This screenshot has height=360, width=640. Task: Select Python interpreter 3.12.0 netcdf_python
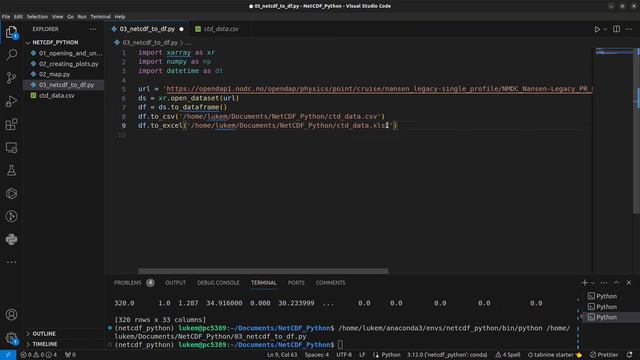pos(447,355)
